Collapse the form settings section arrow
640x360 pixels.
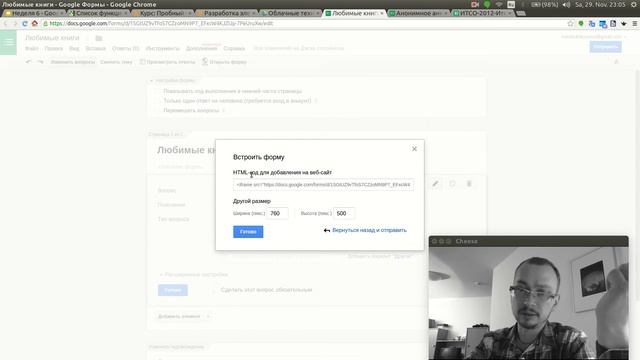point(151,81)
